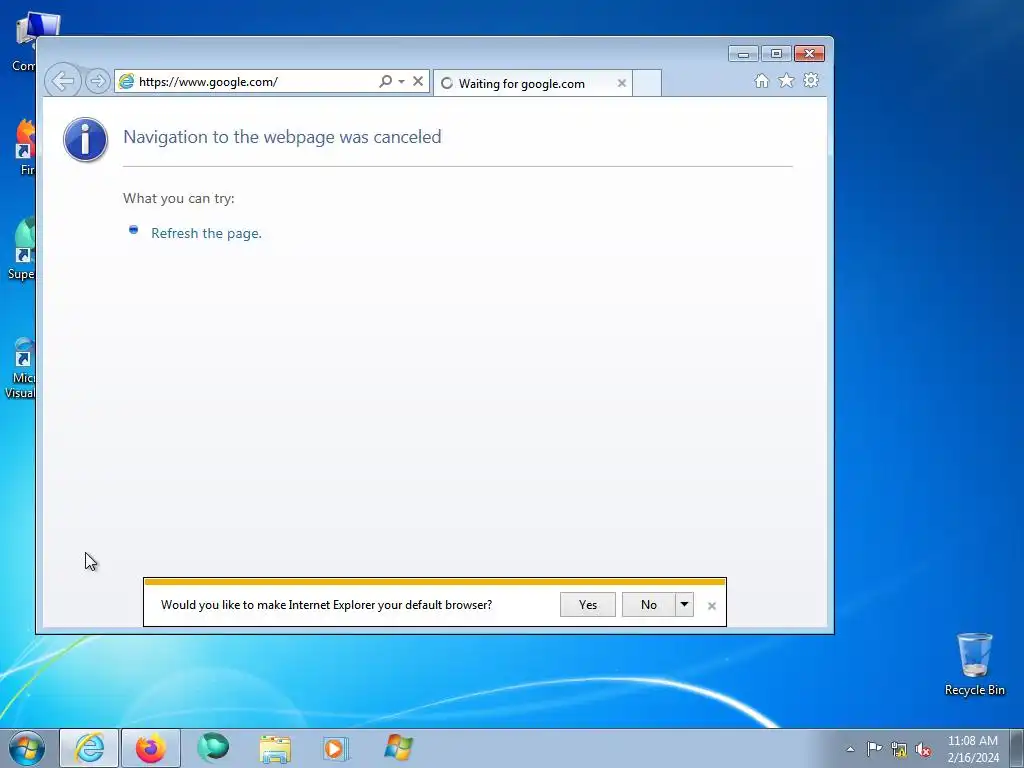Click the Navigation to the webpage was canceled heading
Viewport: 1024px width, 768px height.
[x=282, y=136]
